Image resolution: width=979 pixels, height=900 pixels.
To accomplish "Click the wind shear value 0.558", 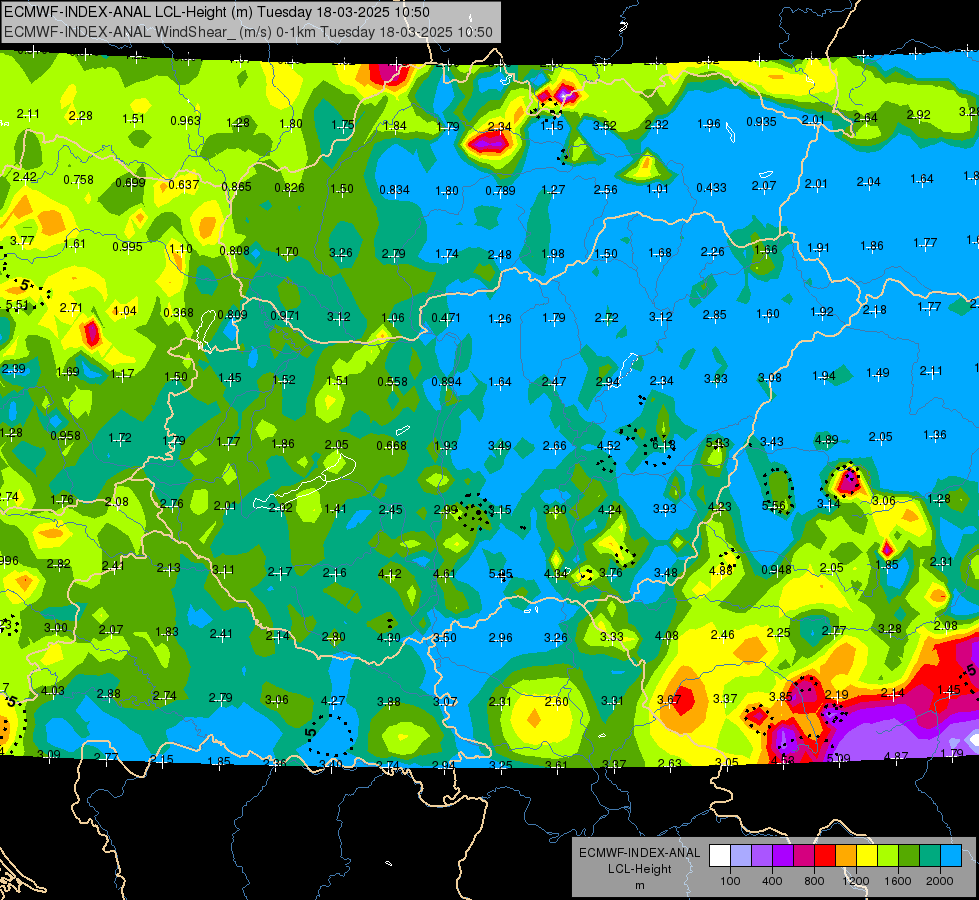I will coord(392,382).
